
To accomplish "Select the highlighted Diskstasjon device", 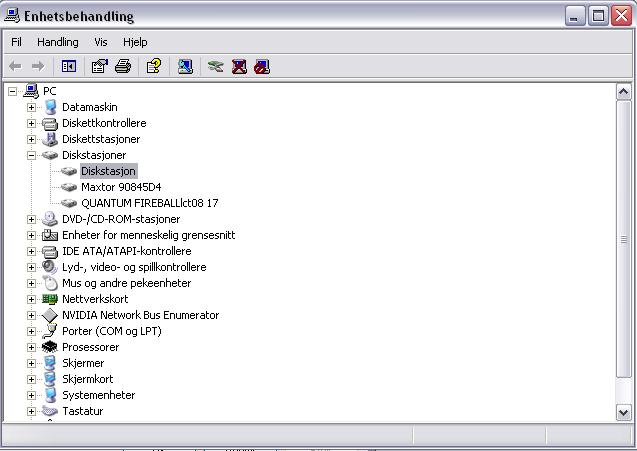I will click(x=108, y=171).
